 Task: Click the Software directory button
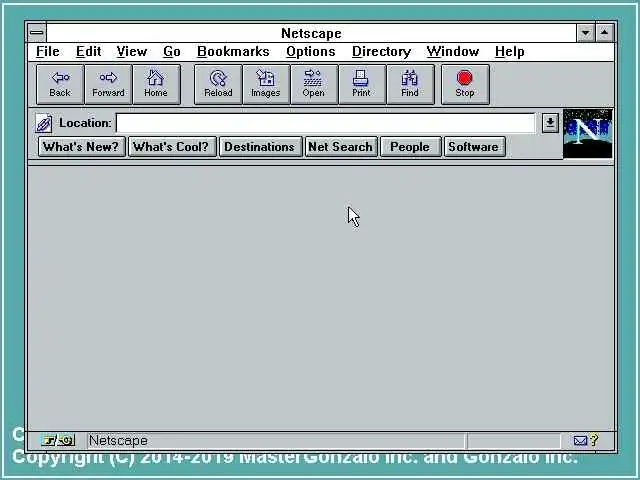coord(474,147)
